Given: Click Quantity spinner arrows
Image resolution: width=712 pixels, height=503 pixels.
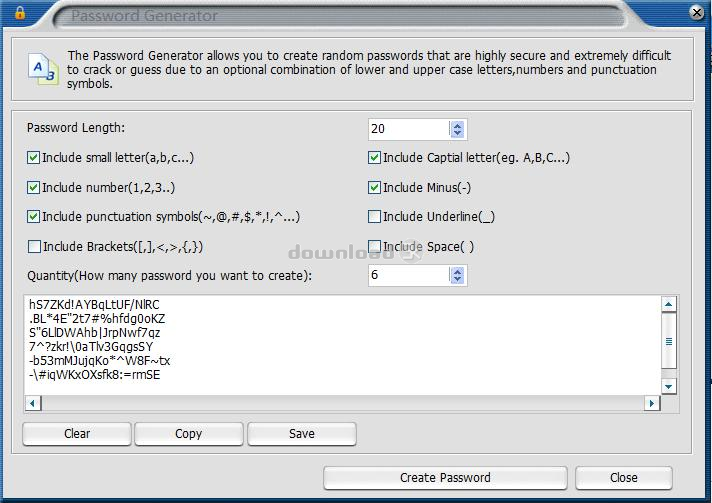Looking at the screenshot, I should coord(457,276).
